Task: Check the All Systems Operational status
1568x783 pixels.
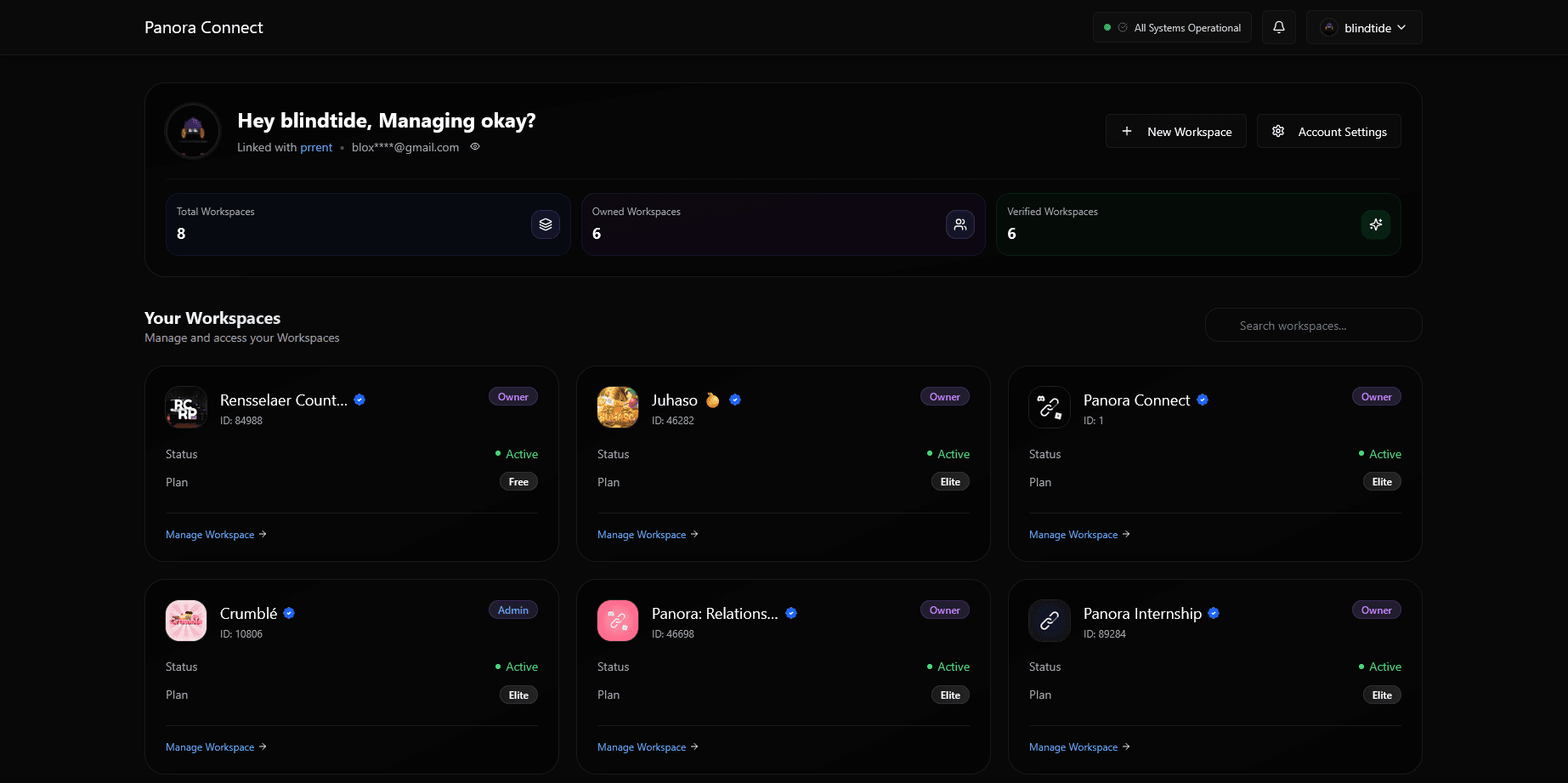Action: pyautogui.click(x=1172, y=28)
